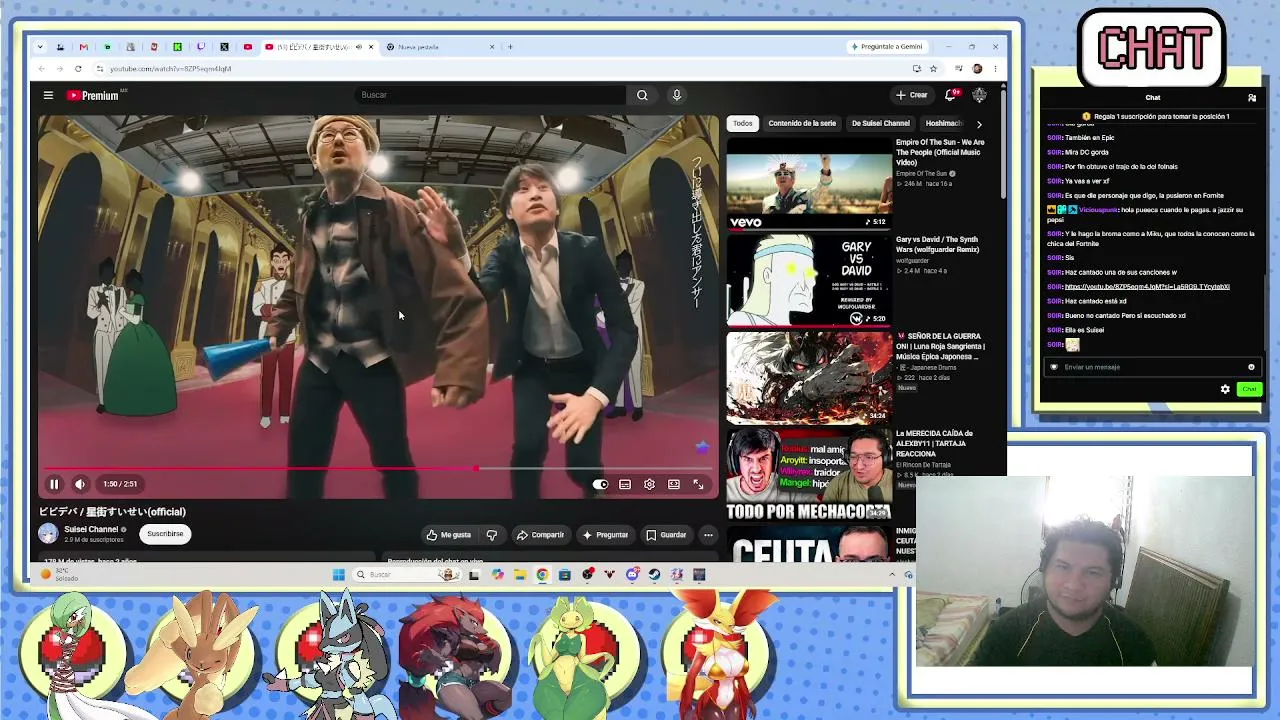Select the Todos filter chip
1280x720 pixels.
[x=742, y=123]
